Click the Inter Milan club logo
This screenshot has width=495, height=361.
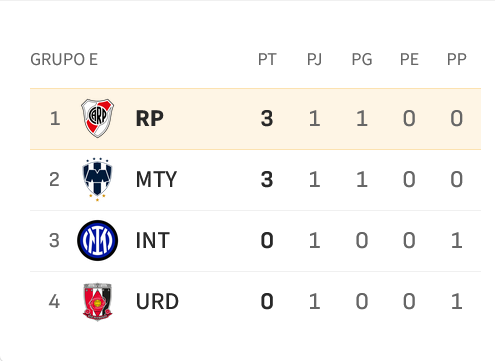(x=97, y=240)
